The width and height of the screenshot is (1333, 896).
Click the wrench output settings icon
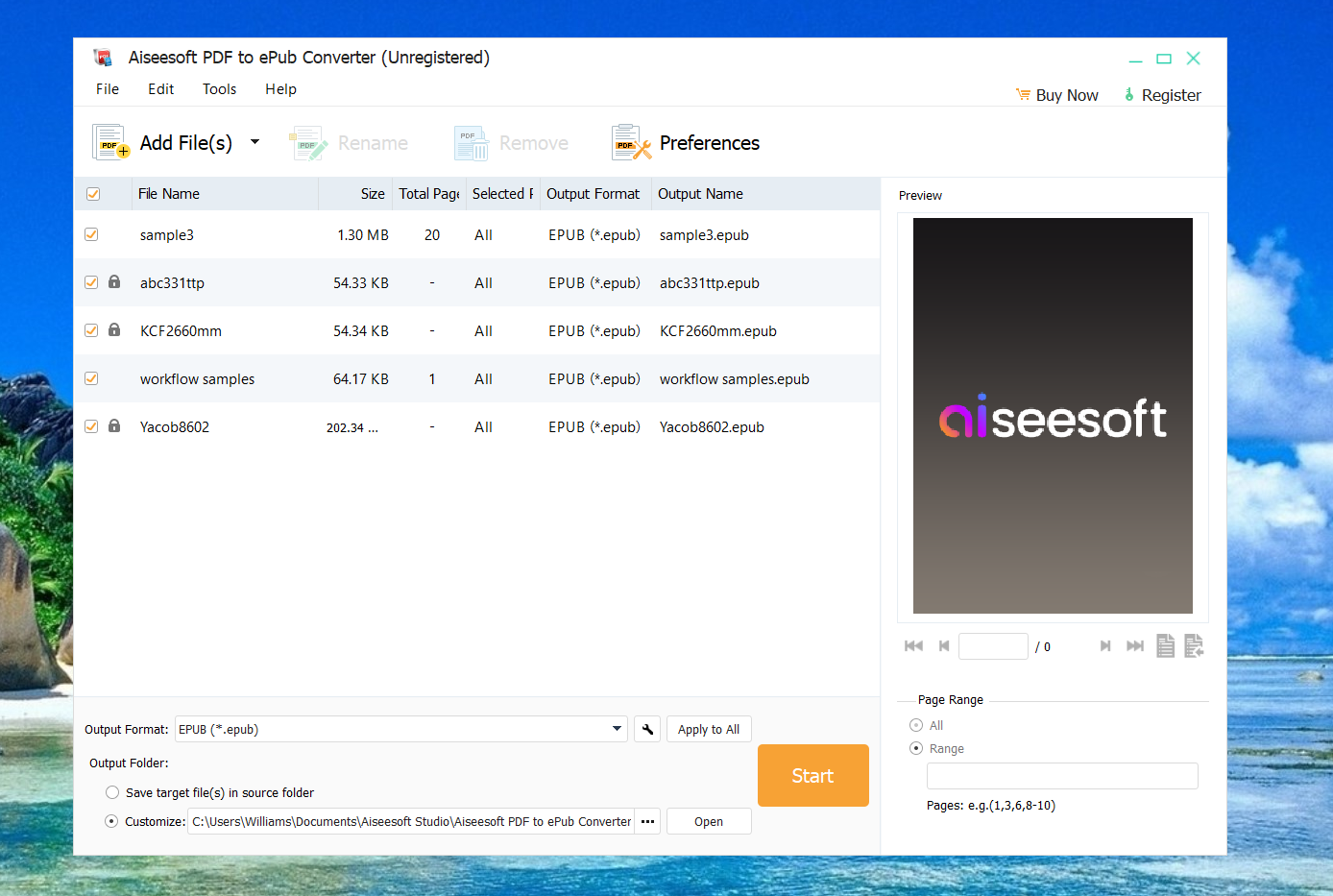[x=647, y=729]
